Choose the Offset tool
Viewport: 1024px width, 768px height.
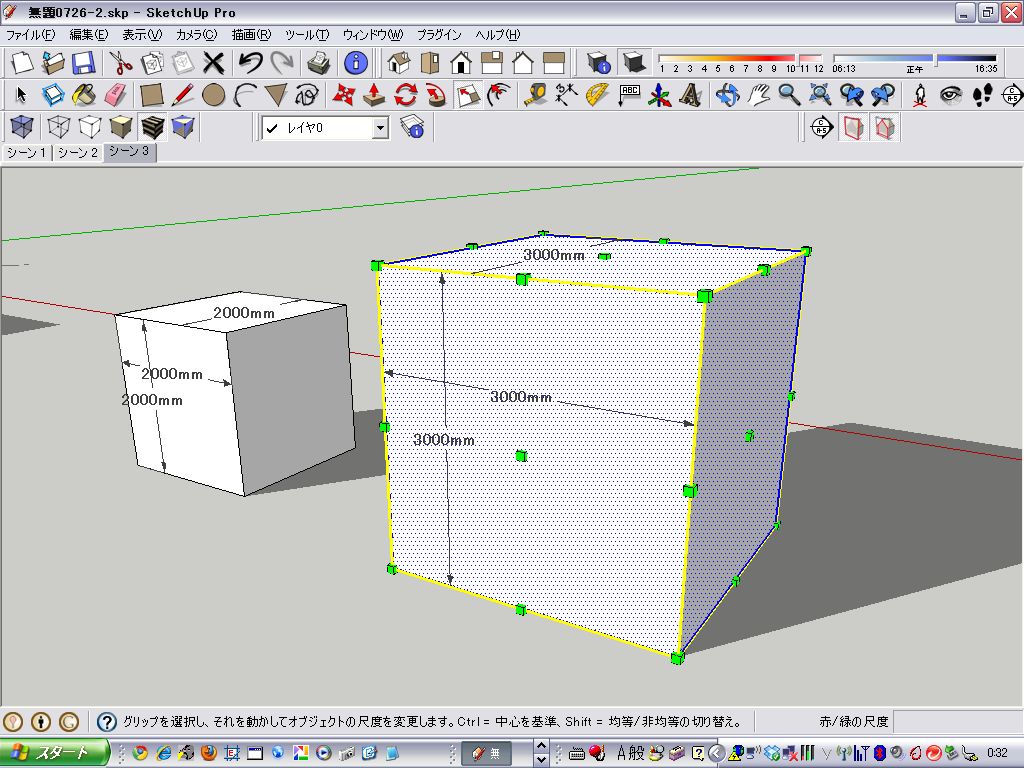[498, 95]
